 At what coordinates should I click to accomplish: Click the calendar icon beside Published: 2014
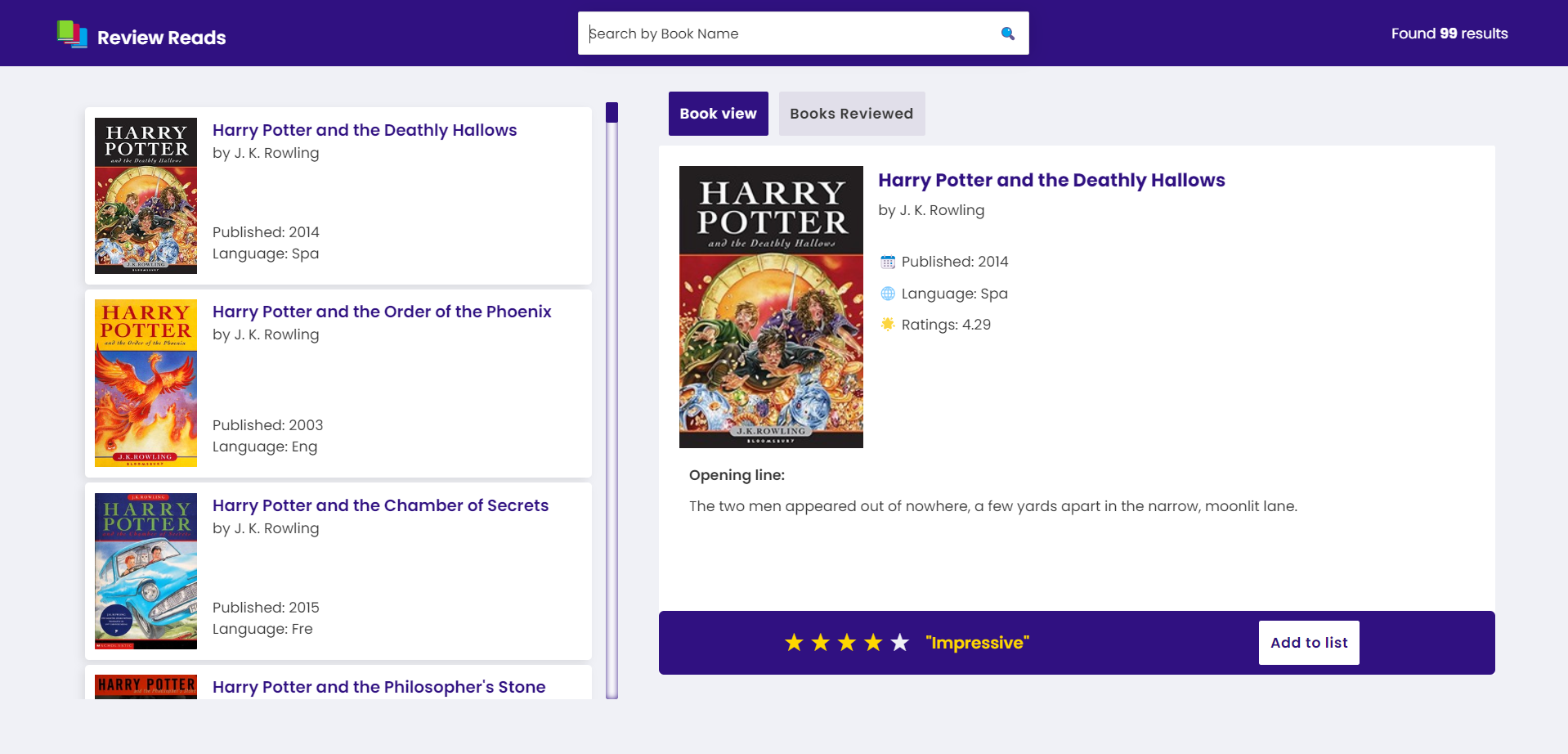pyautogui.click(x=888, y=262)
